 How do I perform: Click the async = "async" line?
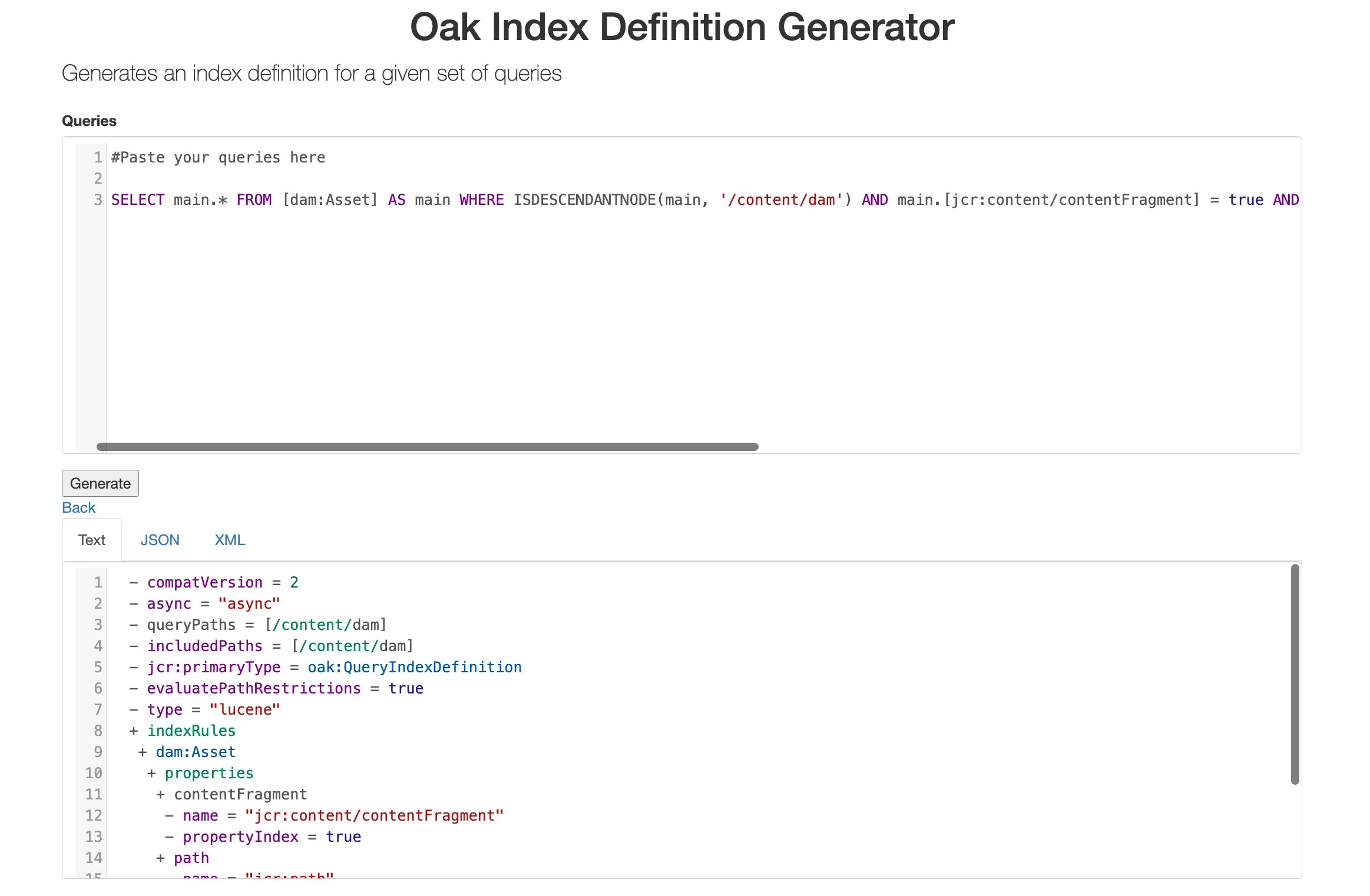pyautogui.click(x=213, y=603)
